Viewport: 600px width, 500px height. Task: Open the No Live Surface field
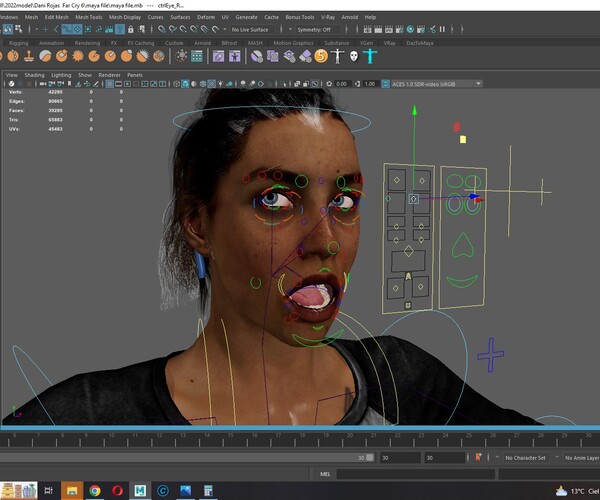pos(253,29)
